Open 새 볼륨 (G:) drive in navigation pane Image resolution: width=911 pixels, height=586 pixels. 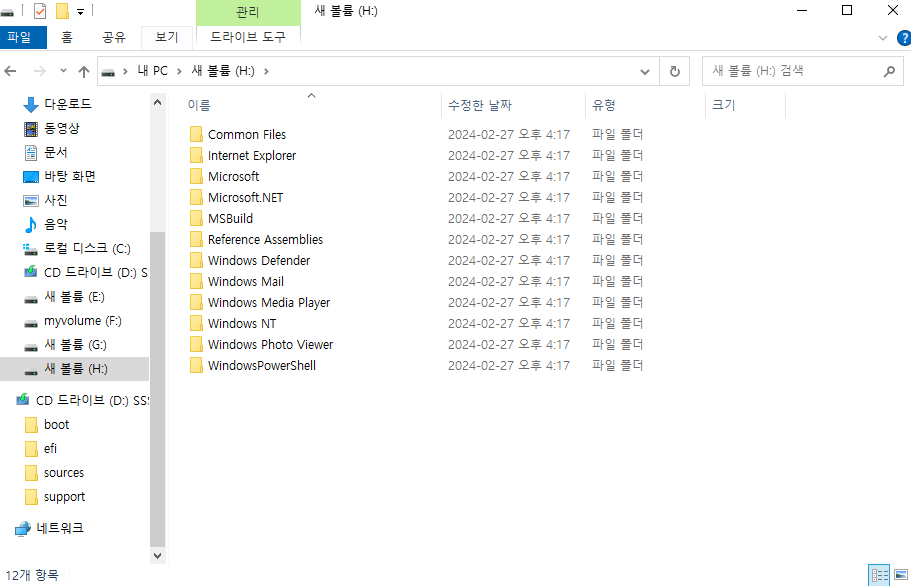pos(75,345)
